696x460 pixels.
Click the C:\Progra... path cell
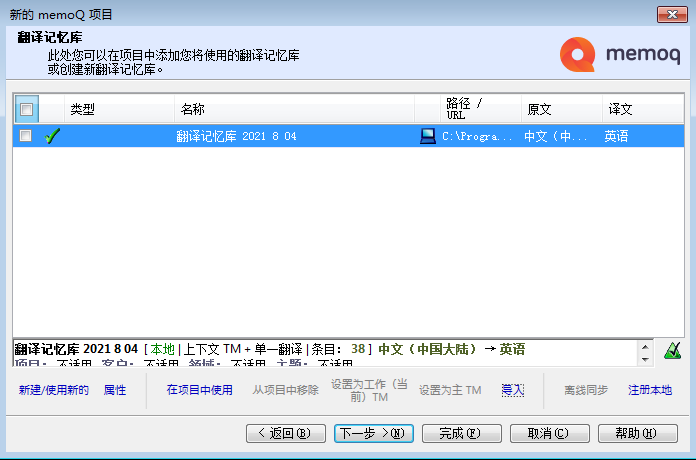477,136
